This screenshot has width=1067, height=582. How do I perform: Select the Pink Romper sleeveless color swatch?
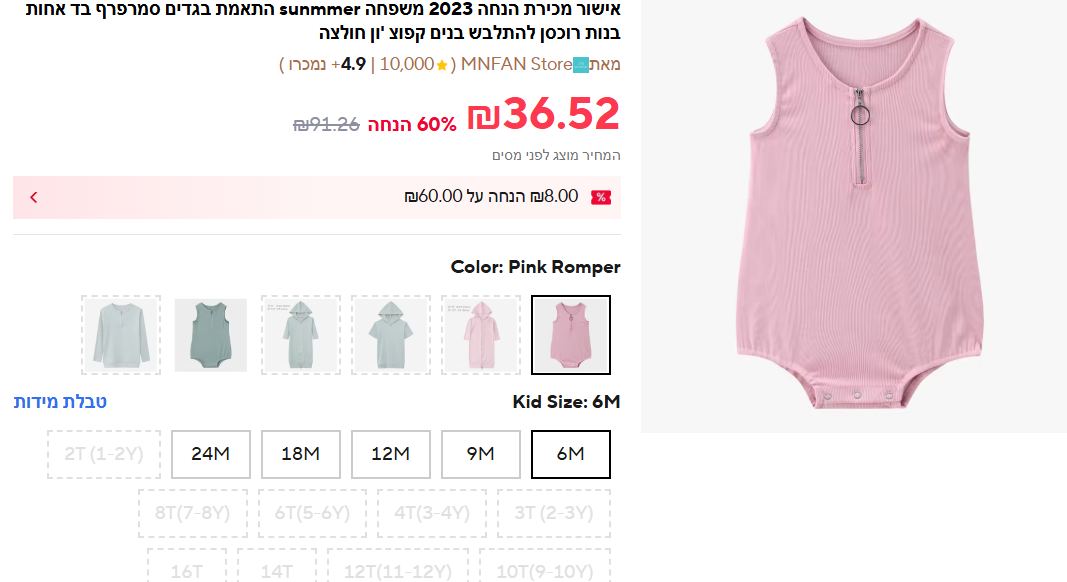point(570,335)
